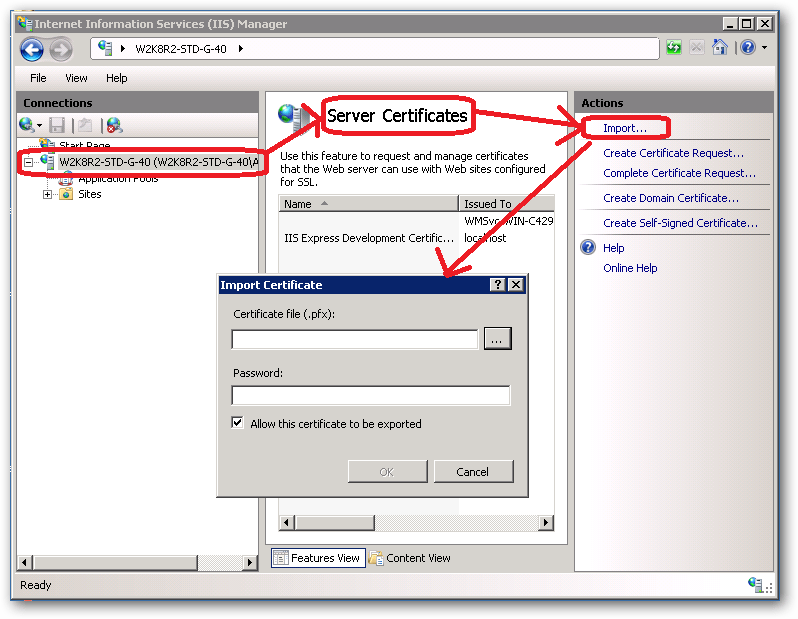Close the Import Certificate dialog with X

pyautogui.click(x=516, y=285)
